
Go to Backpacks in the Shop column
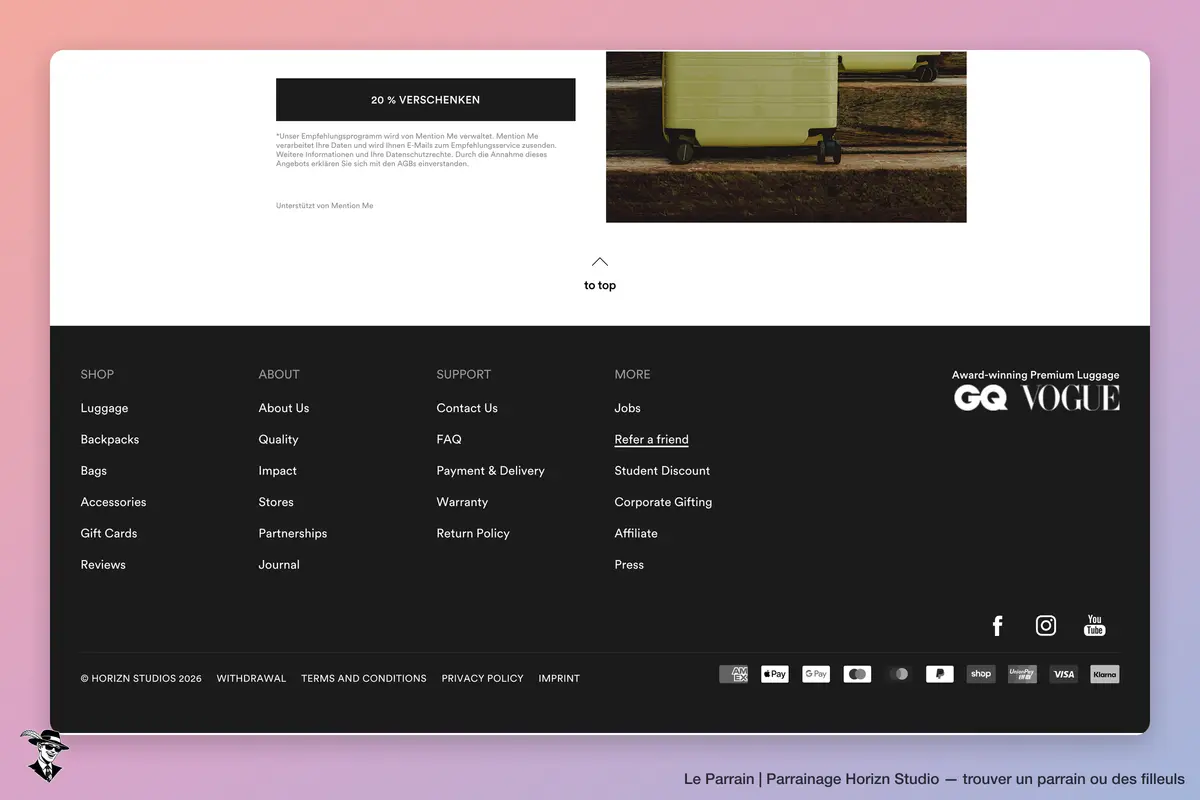coord(110,439)
